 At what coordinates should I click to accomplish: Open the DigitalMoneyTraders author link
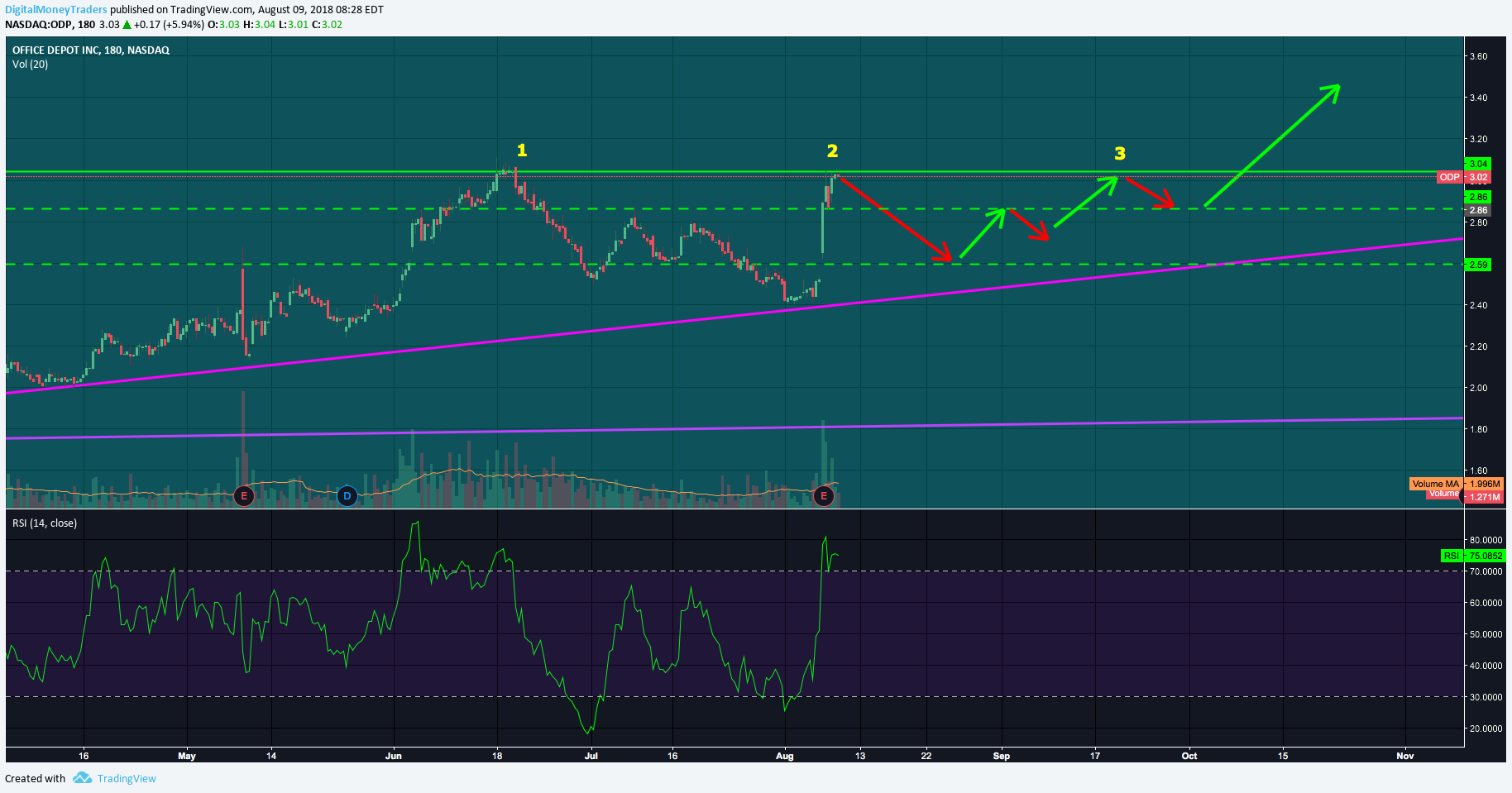pos(56,10)
